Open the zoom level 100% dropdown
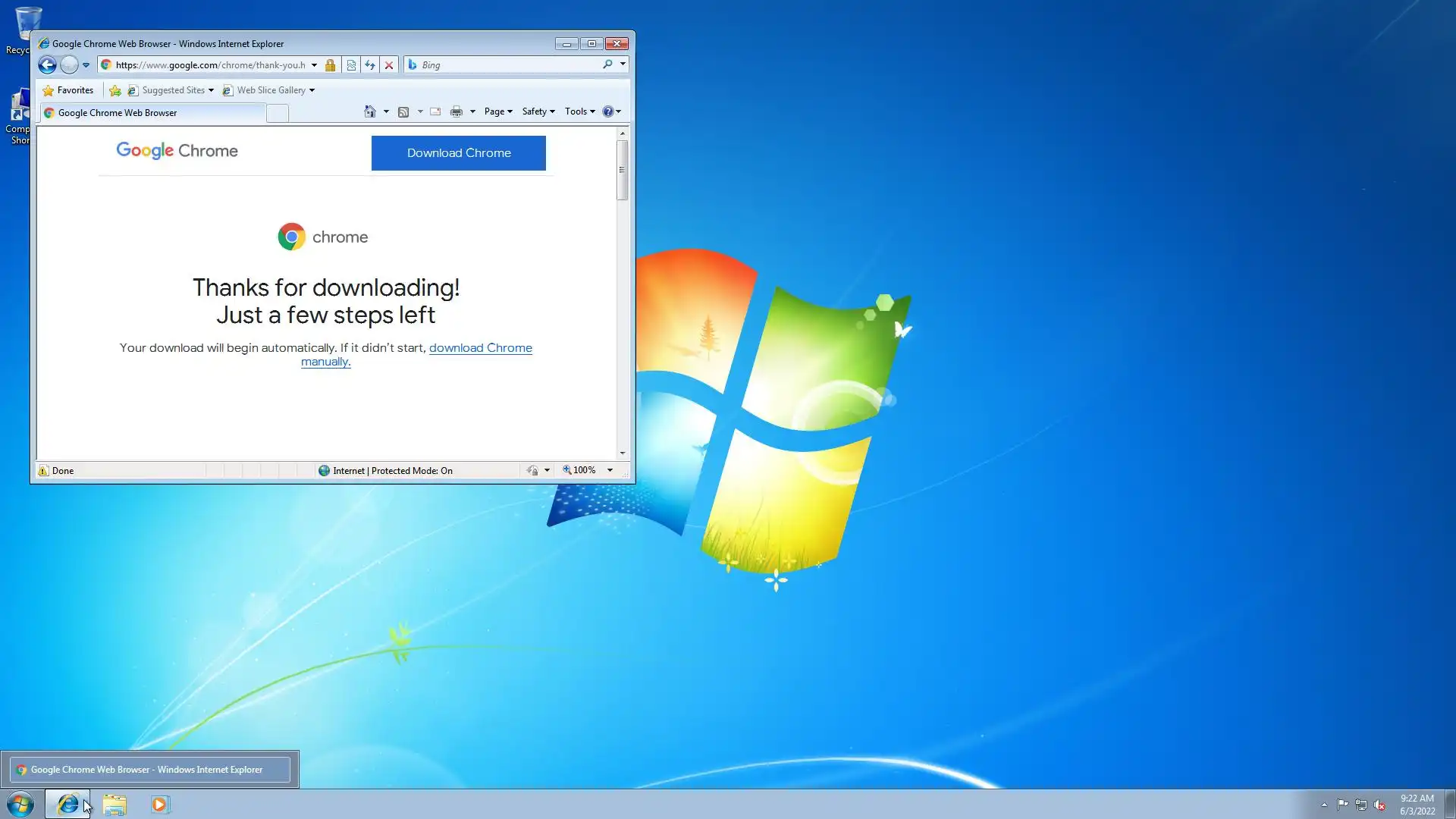 [610, 470]
